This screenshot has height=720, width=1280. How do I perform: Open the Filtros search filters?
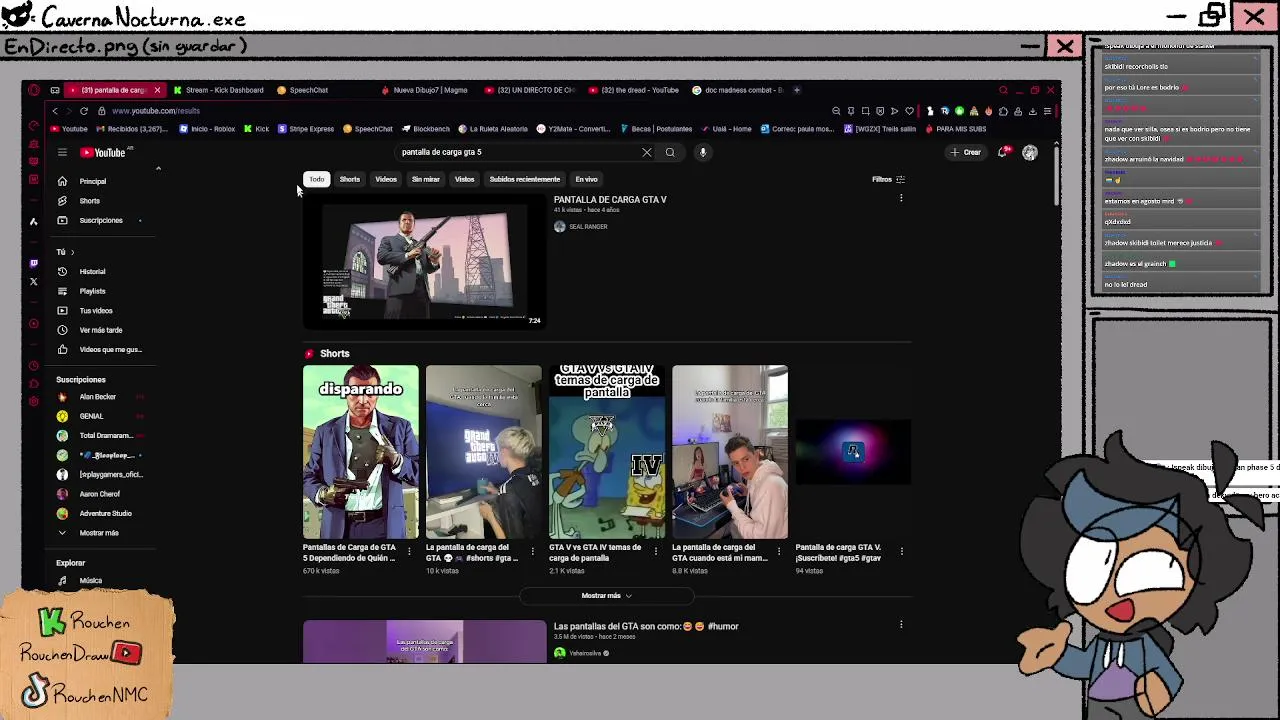click(888, 179)
